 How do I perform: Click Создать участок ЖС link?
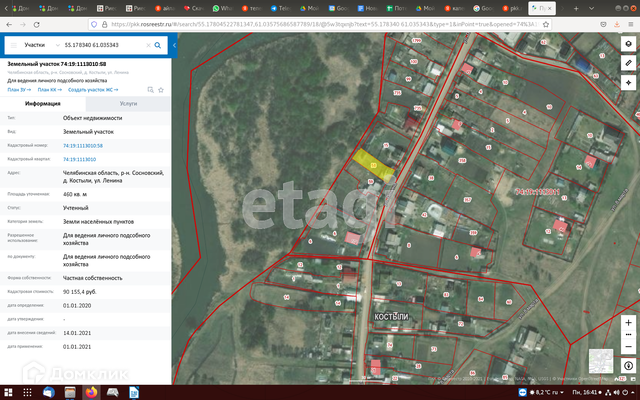point(93,89)
